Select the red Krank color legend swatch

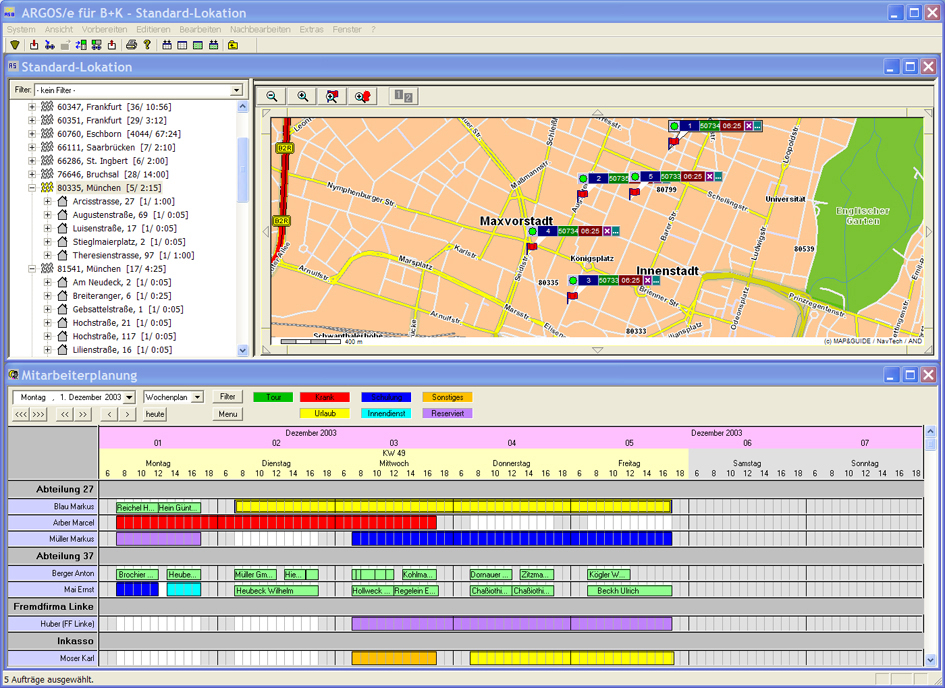pyautogui.click(x=325, y=397)
